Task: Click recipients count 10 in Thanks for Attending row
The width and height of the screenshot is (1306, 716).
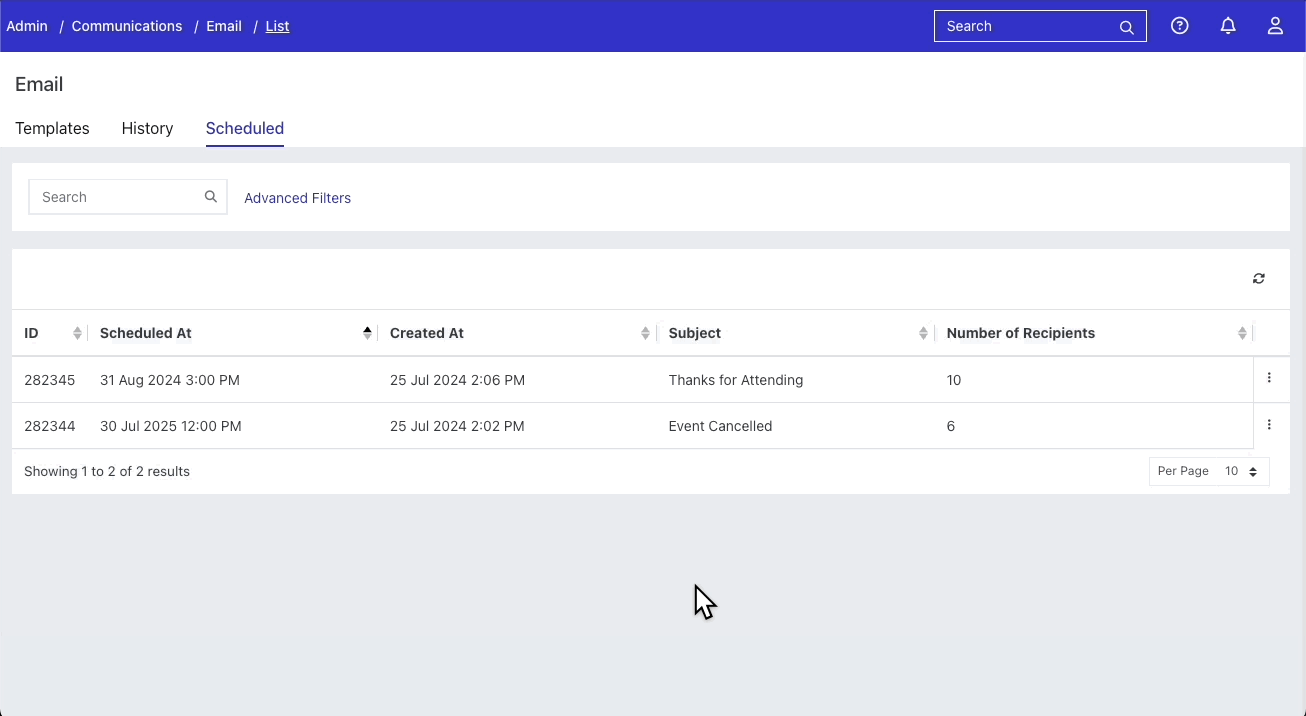Action: tap(954, 380)
